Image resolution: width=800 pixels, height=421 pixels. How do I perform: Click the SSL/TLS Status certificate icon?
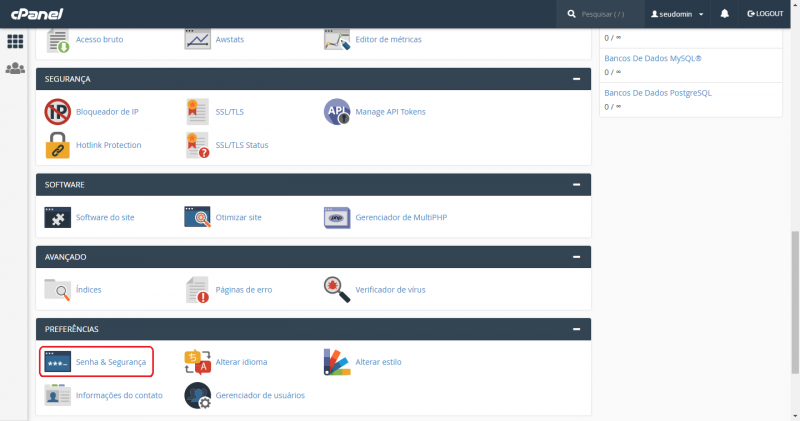[197, 145]
